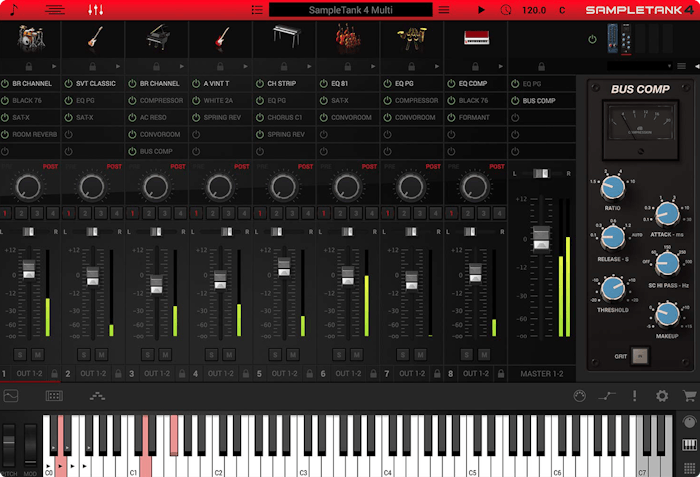Toggle CHORUS C1 effect power

(x=260, y=117)
